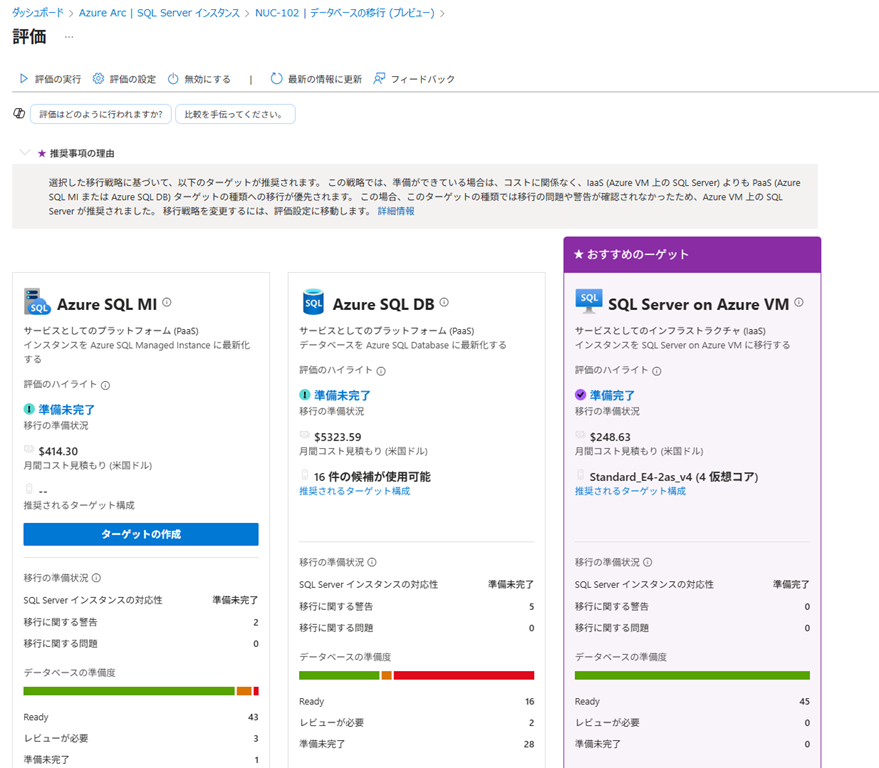Click the ターゲットの作成 button
This screenshot has height=768, width=879.
point(141,534)
